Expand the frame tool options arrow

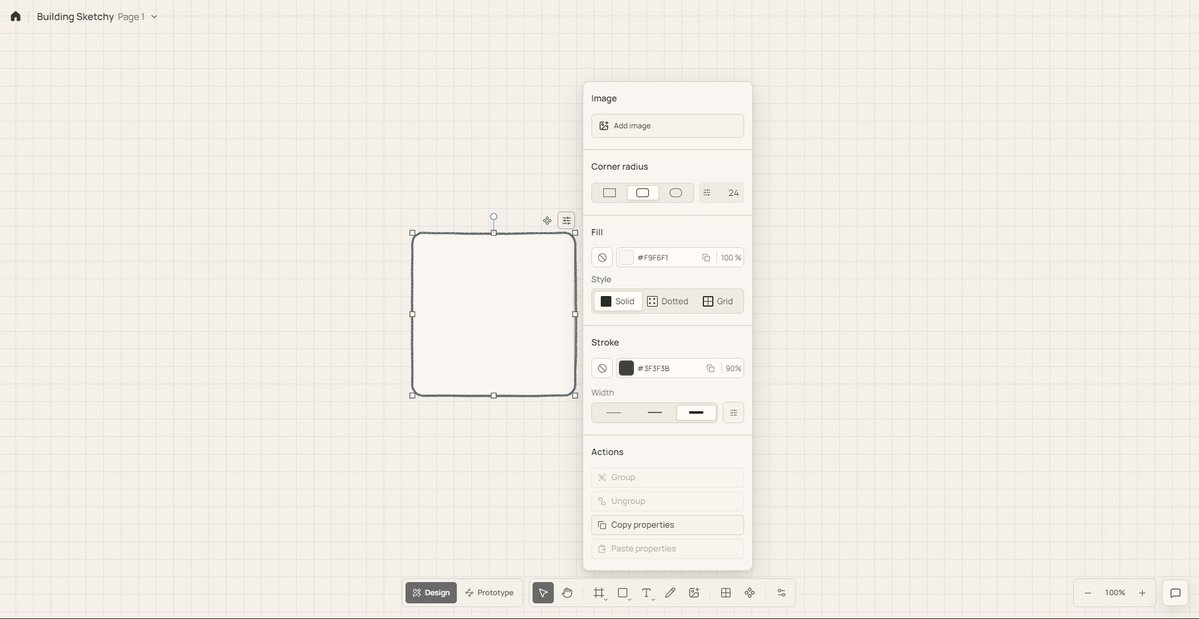[606, 600]
